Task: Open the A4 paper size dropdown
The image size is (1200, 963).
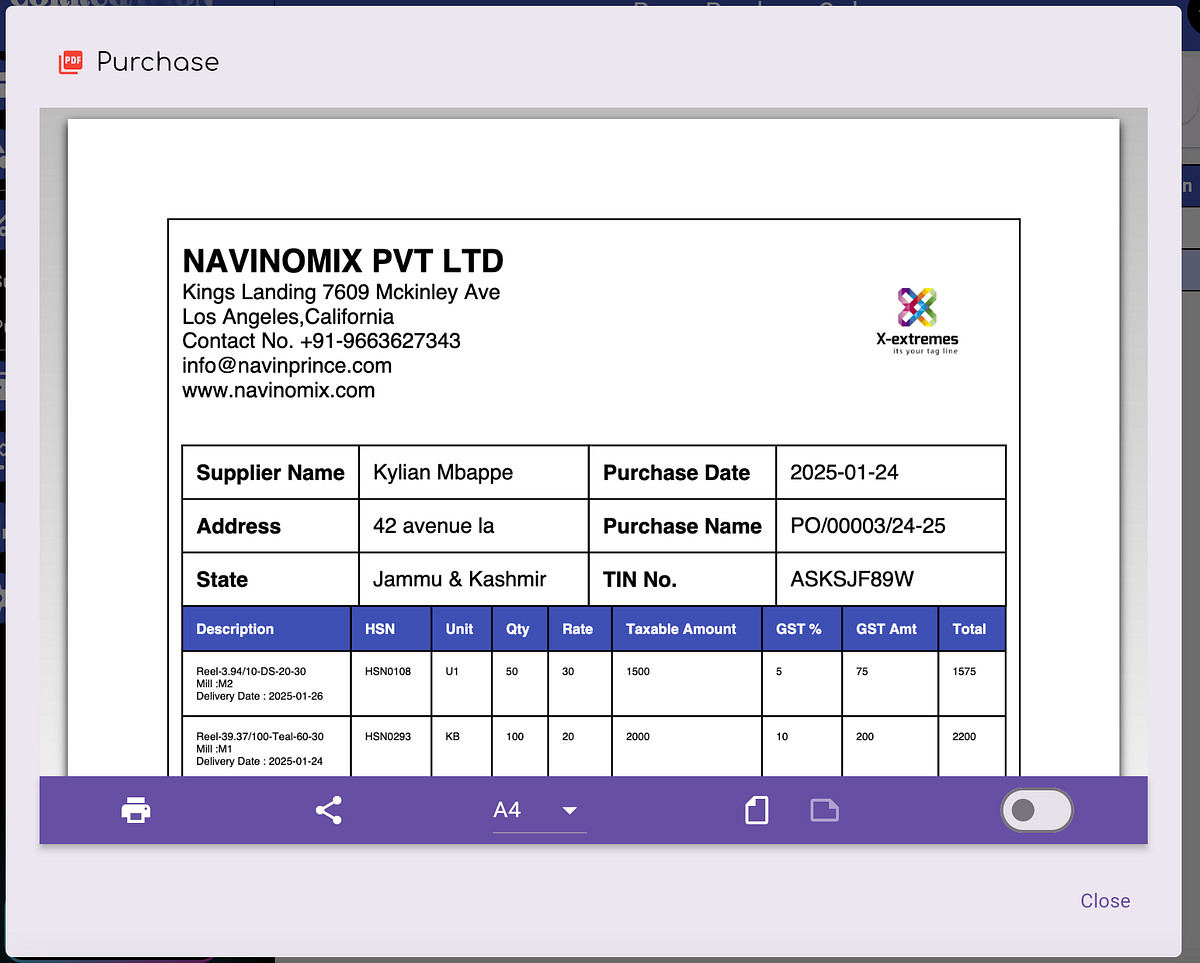Action: click(x=540, y=810)
